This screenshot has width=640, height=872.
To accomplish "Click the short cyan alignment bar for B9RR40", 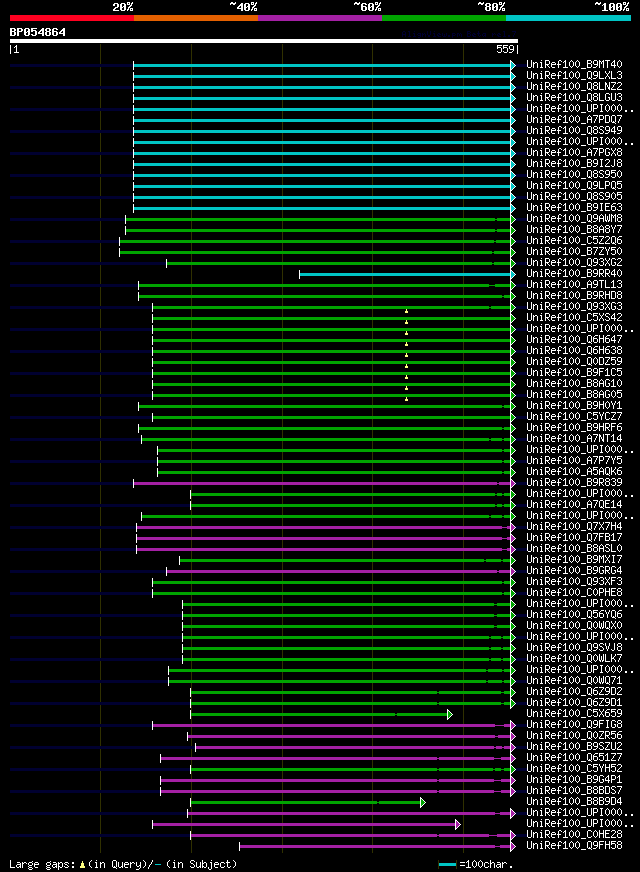I will click(x=407, y=274).
